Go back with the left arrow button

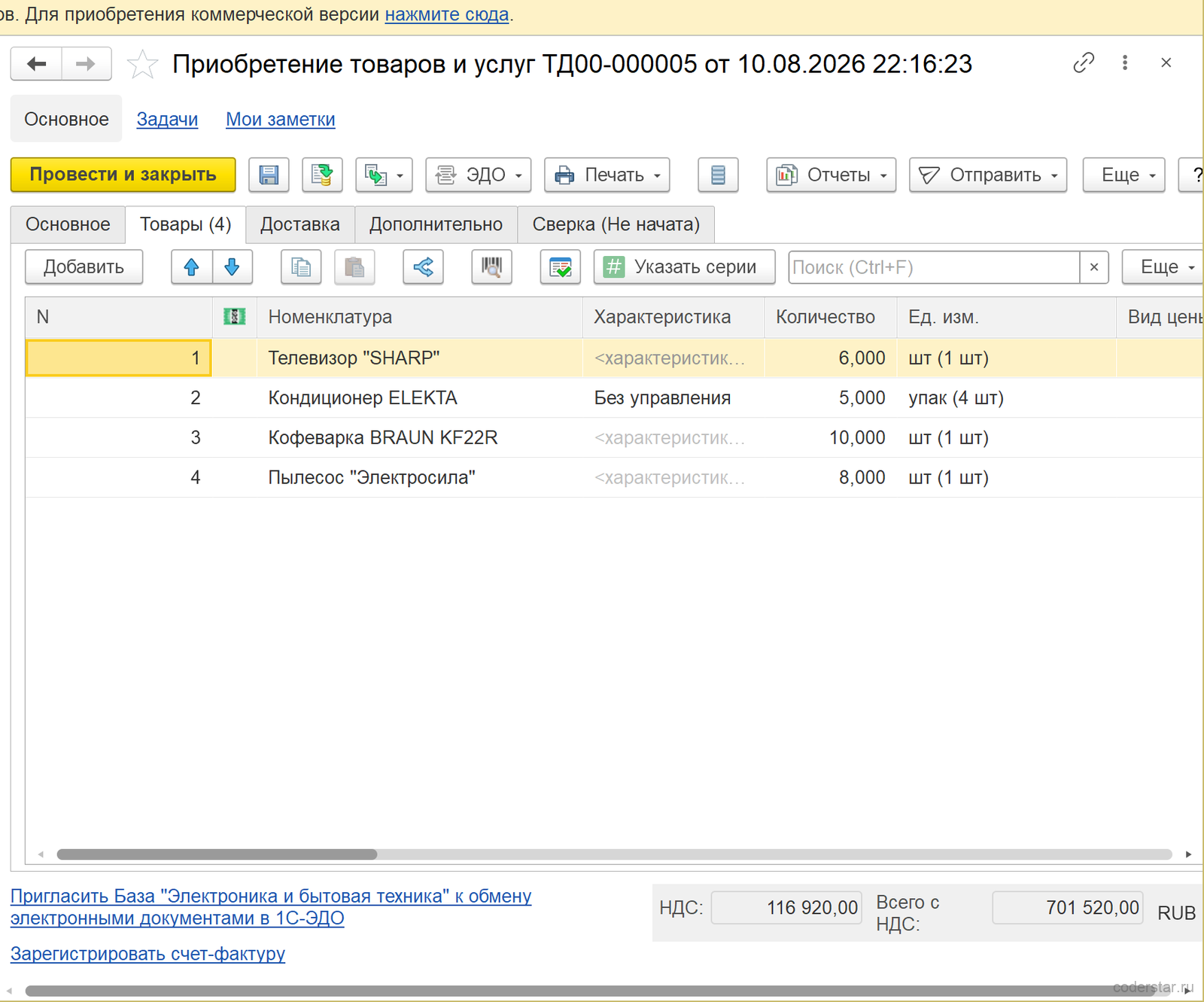[x=36, y=64]
